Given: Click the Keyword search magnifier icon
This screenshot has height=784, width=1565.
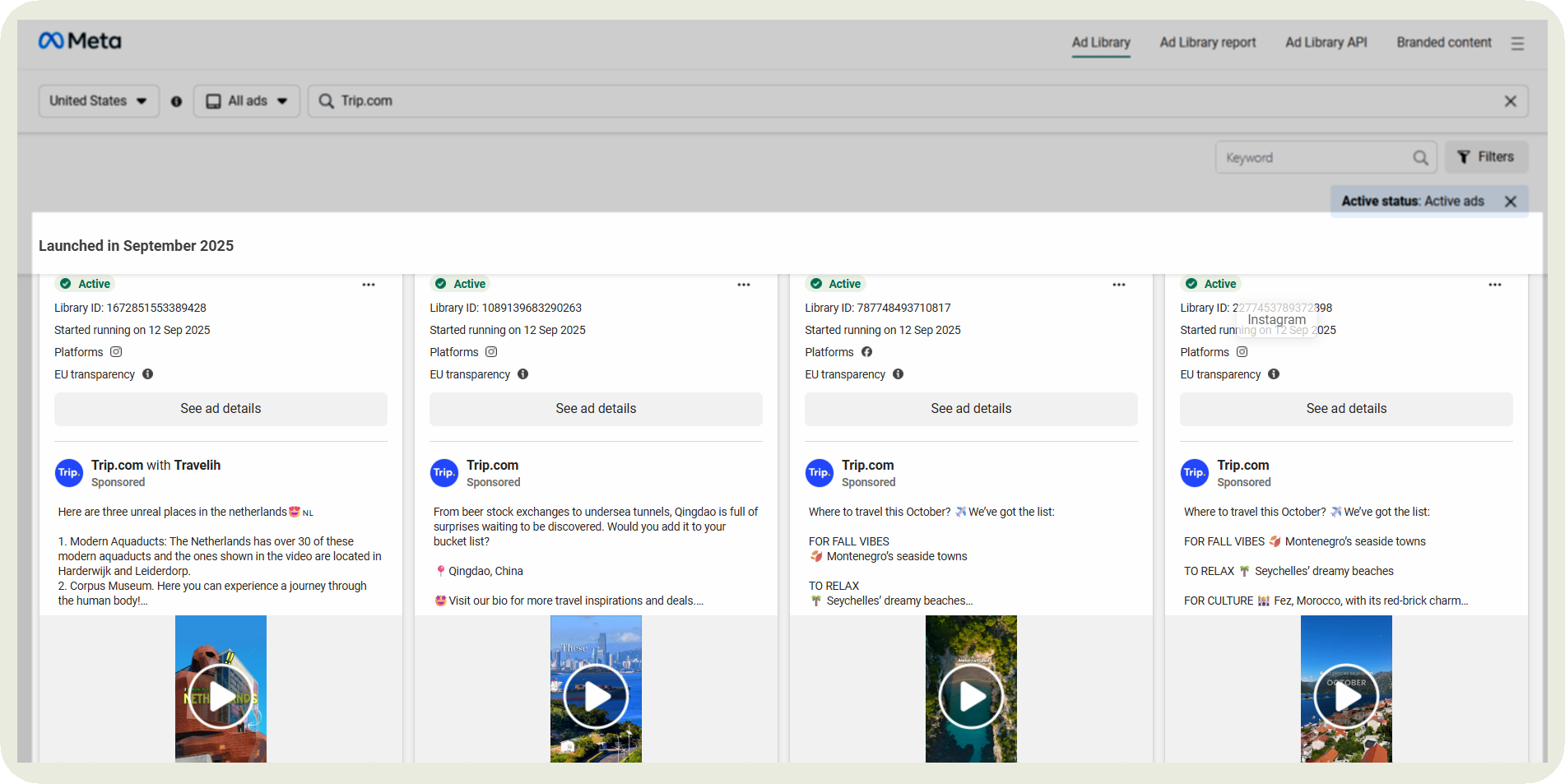Looking at the screenshot, I should click(1420, 158).
